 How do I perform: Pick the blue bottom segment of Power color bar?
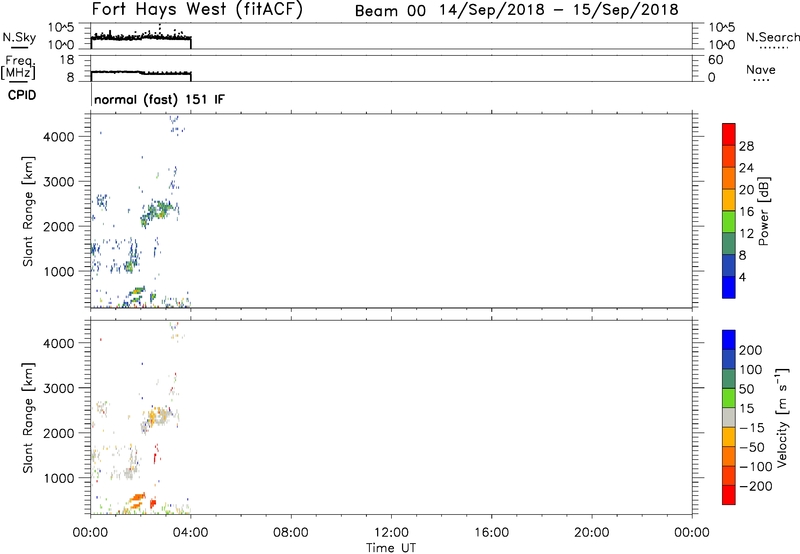pyautogui.click(x=729, y=287)
